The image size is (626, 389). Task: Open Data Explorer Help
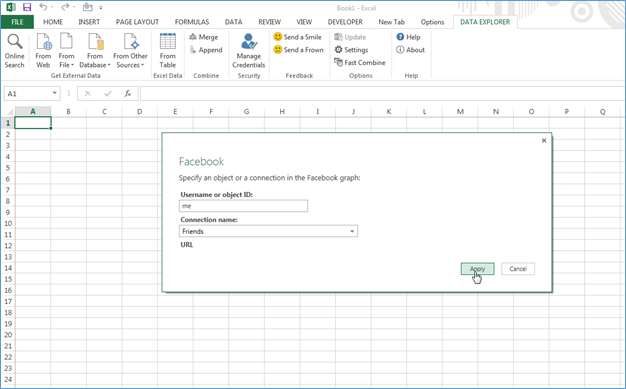coord(408,37)
